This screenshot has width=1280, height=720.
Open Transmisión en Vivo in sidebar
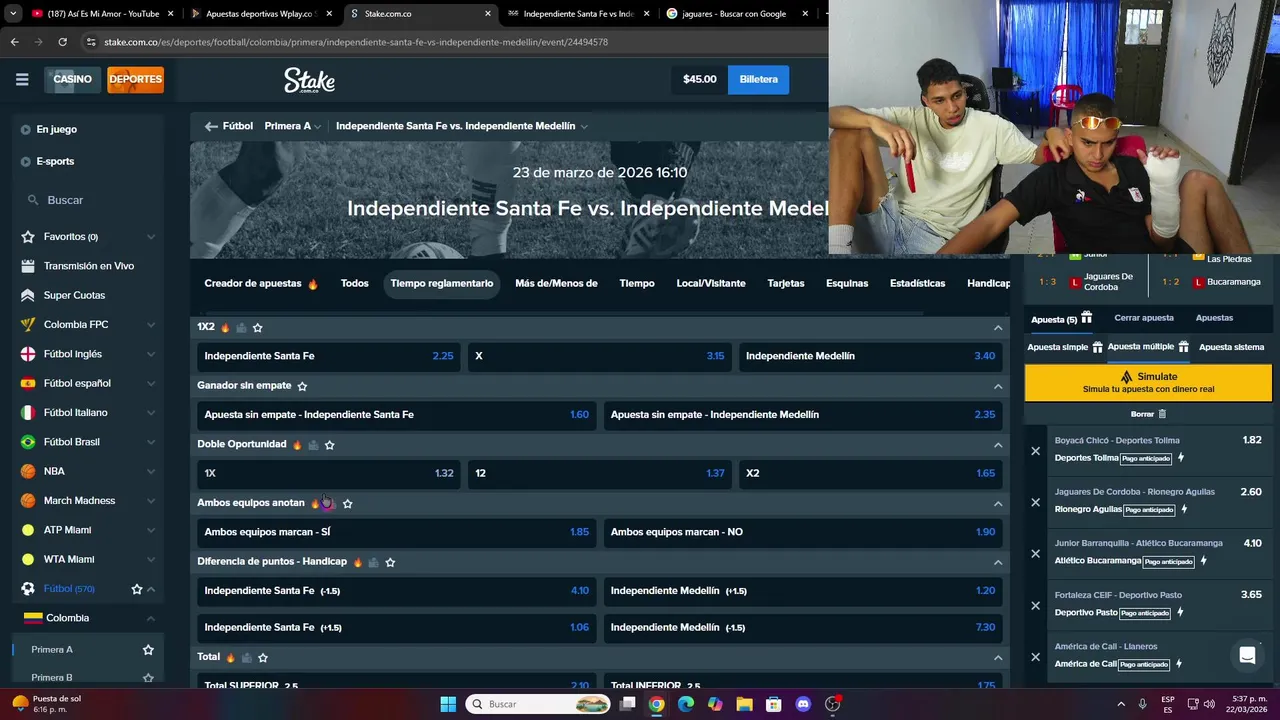coord(88,266)
